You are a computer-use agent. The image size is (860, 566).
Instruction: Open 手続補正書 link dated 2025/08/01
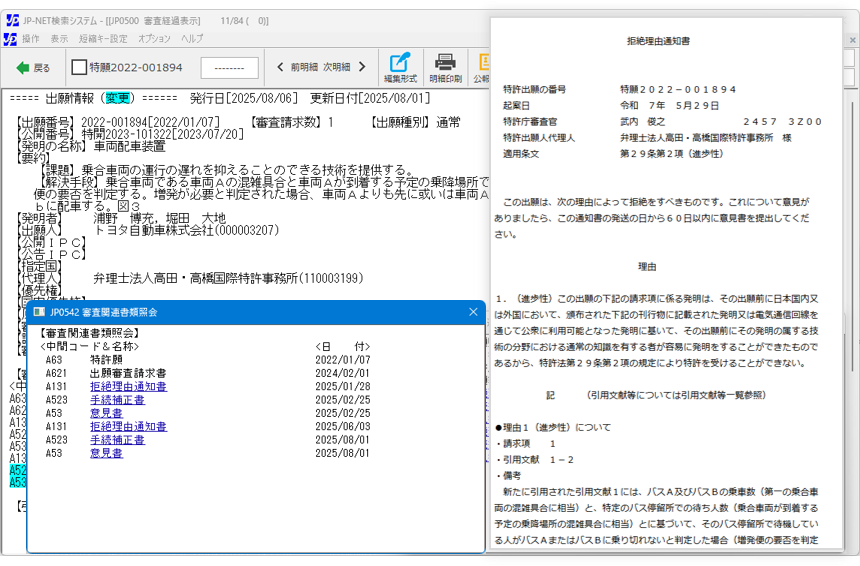(x=117, y=440)
